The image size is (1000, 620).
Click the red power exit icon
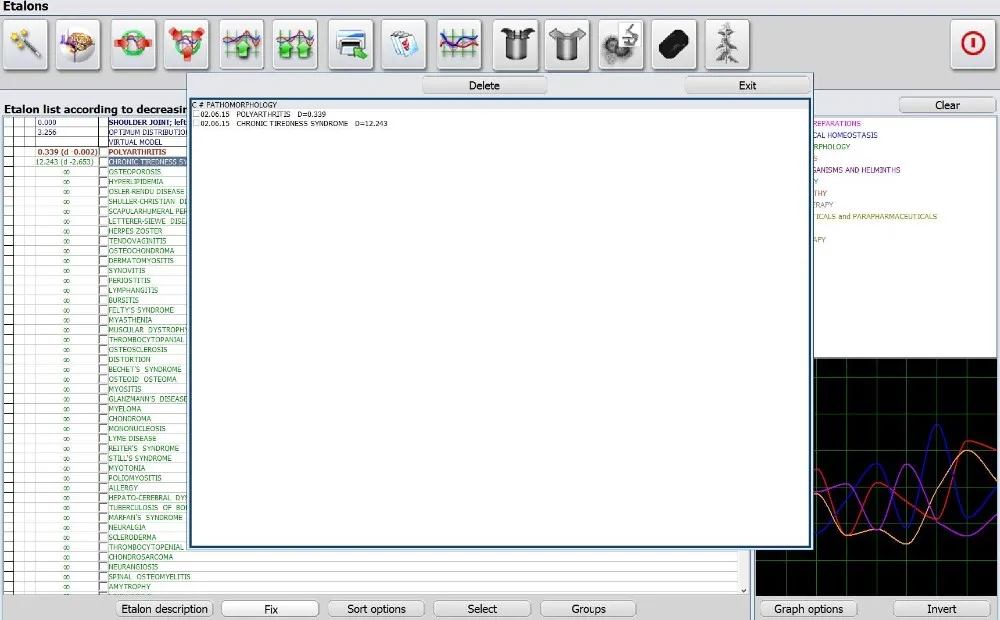973,44
